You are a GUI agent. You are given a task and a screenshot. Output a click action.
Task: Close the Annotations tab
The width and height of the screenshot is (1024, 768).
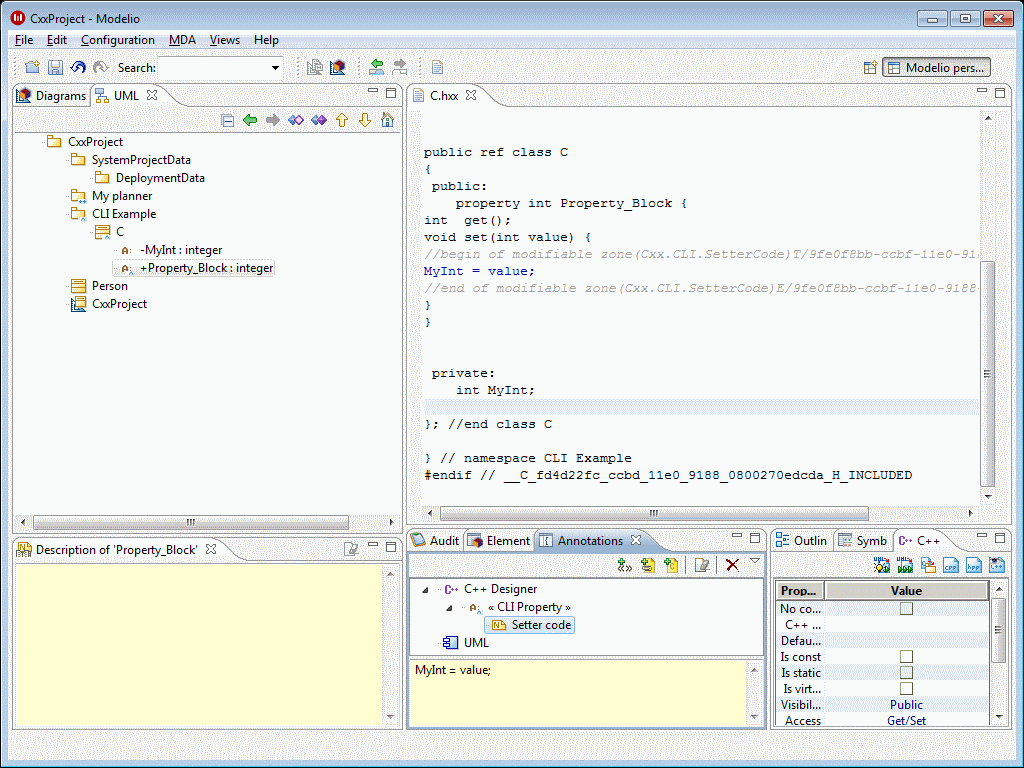pyautogui.click(x=636, y=540)
